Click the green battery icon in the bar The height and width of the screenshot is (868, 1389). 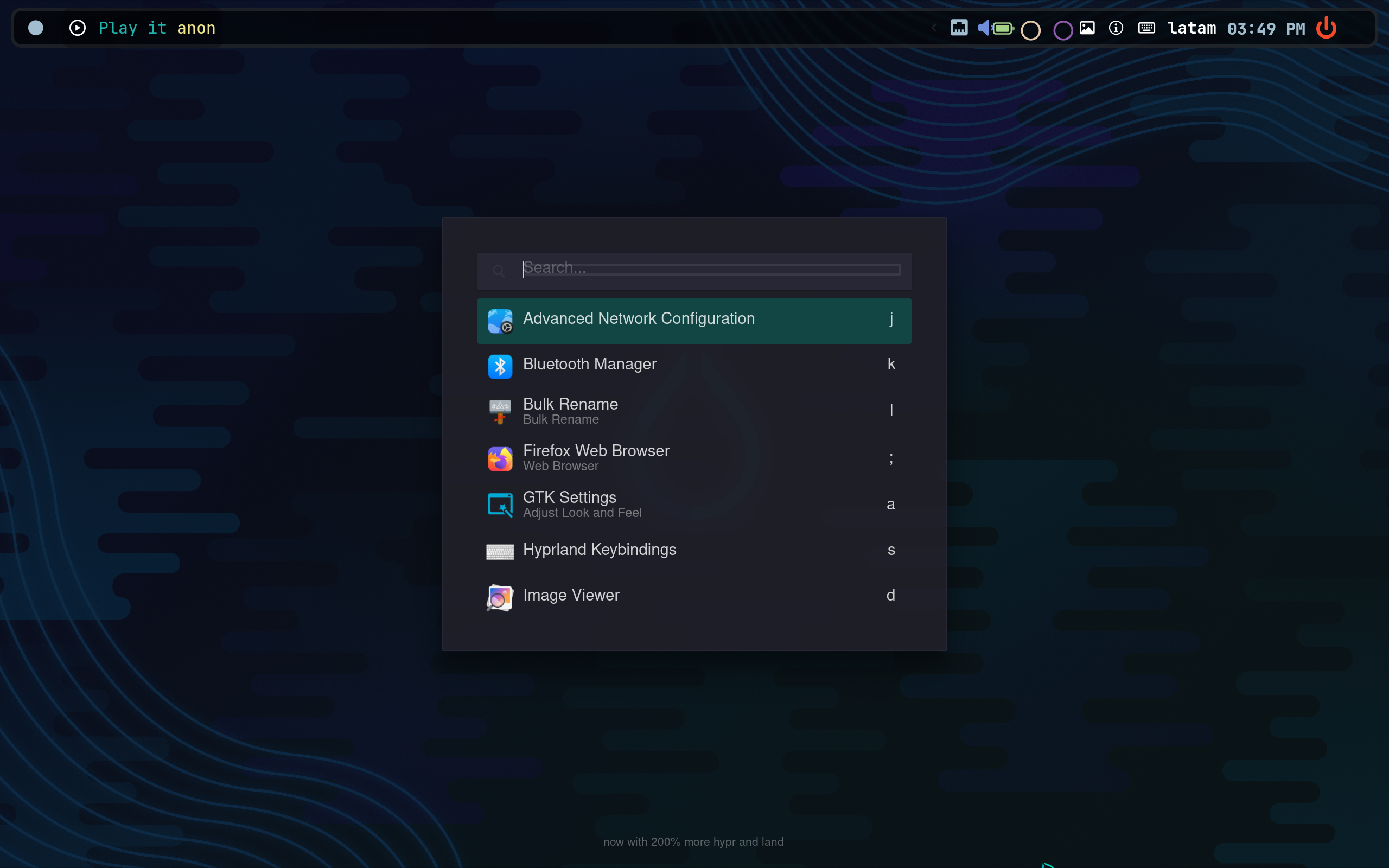pyautogui.click(x=1003, y=28)
